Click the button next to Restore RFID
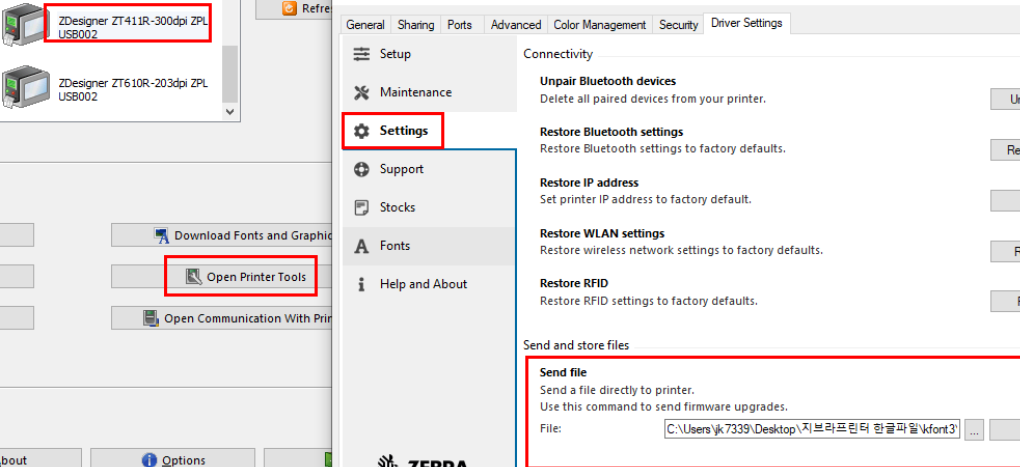The image size is (1021, 467). (x=1005, y=301)
